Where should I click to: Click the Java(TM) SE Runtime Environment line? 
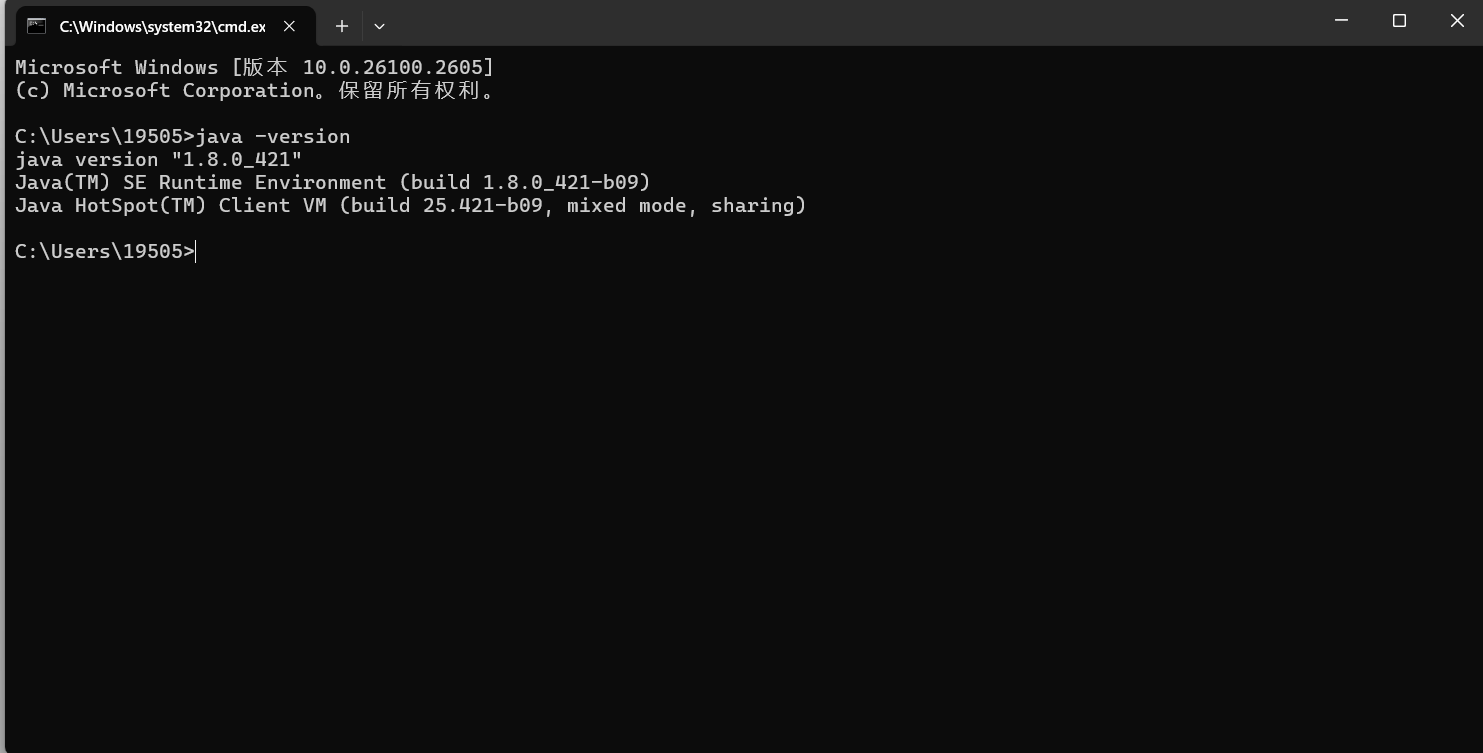[332, 182]
